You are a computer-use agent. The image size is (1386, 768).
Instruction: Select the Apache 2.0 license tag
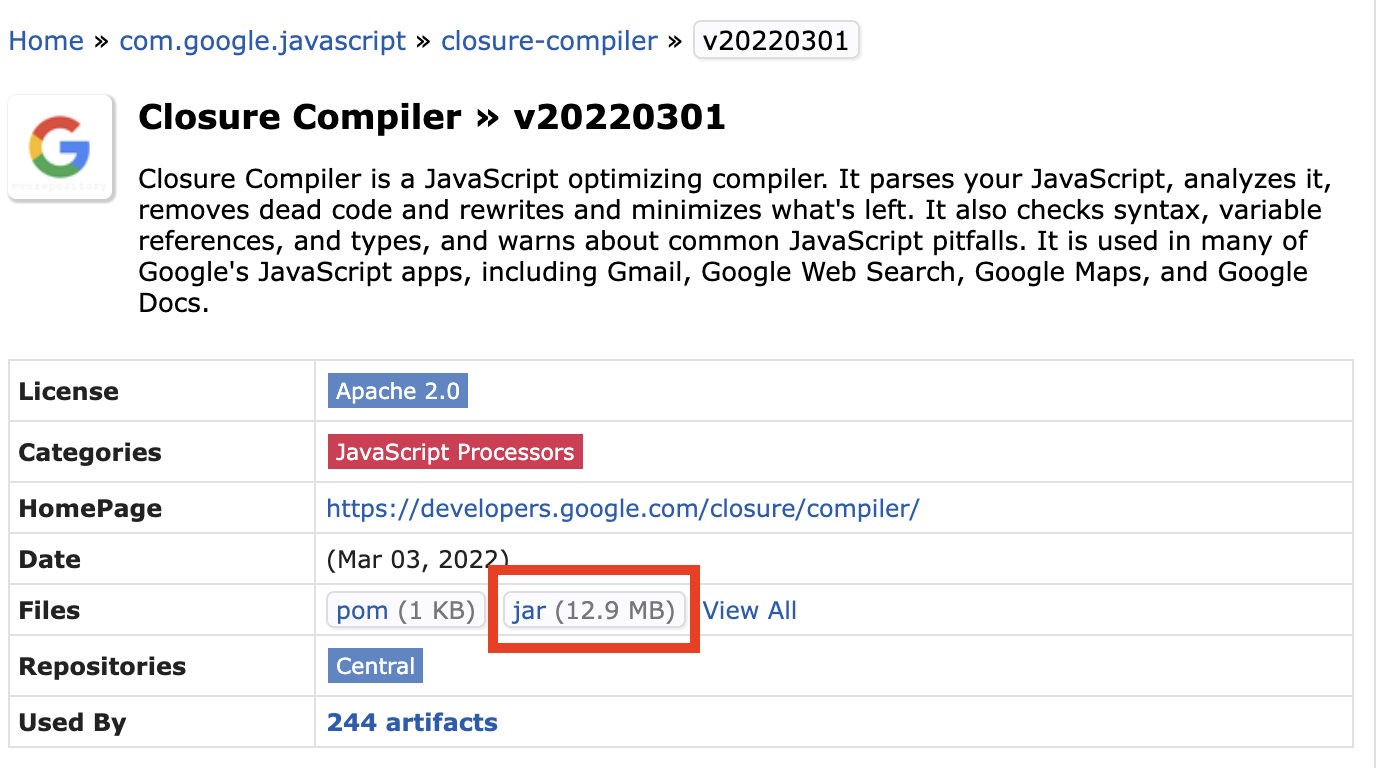tap(398, 391)
